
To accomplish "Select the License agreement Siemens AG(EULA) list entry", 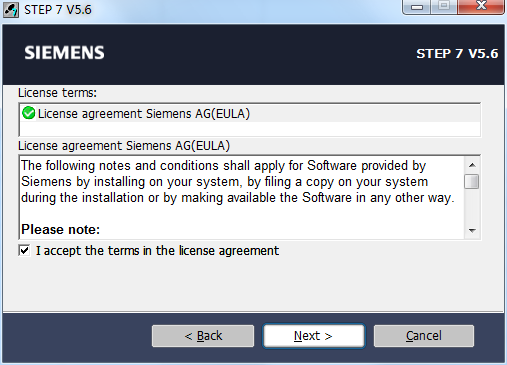I will click(250, 113).
